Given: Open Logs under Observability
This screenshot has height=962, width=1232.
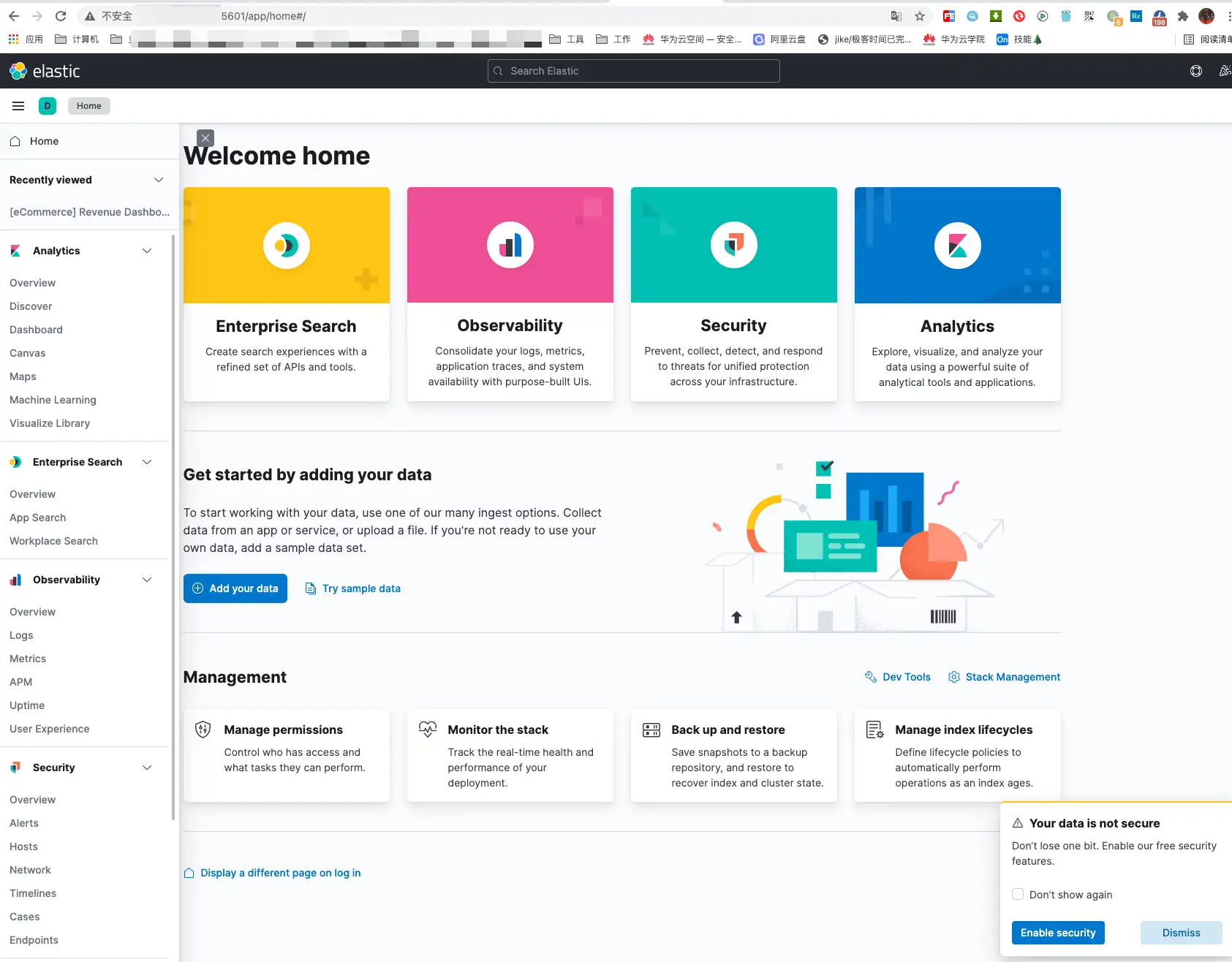Looking at the screenshot, I should click(x=21, y=635).
